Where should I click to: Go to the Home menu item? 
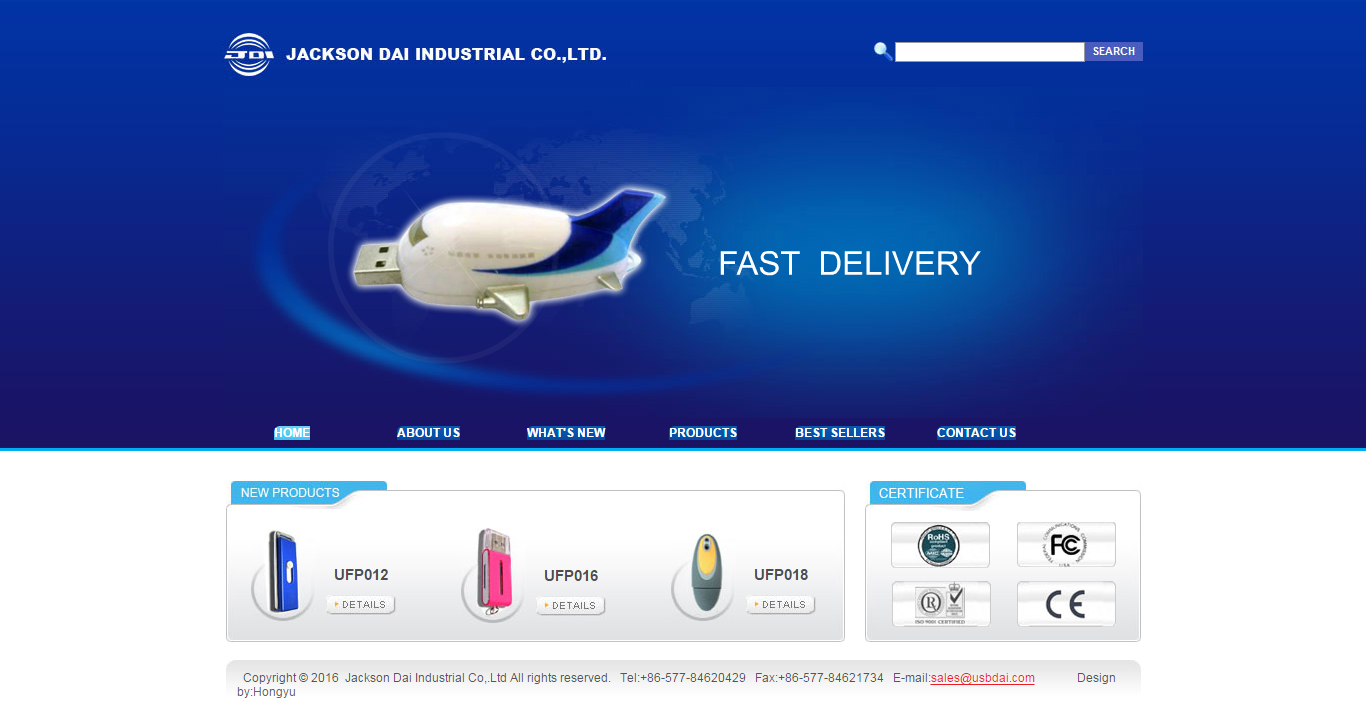(x=292, y=433)
